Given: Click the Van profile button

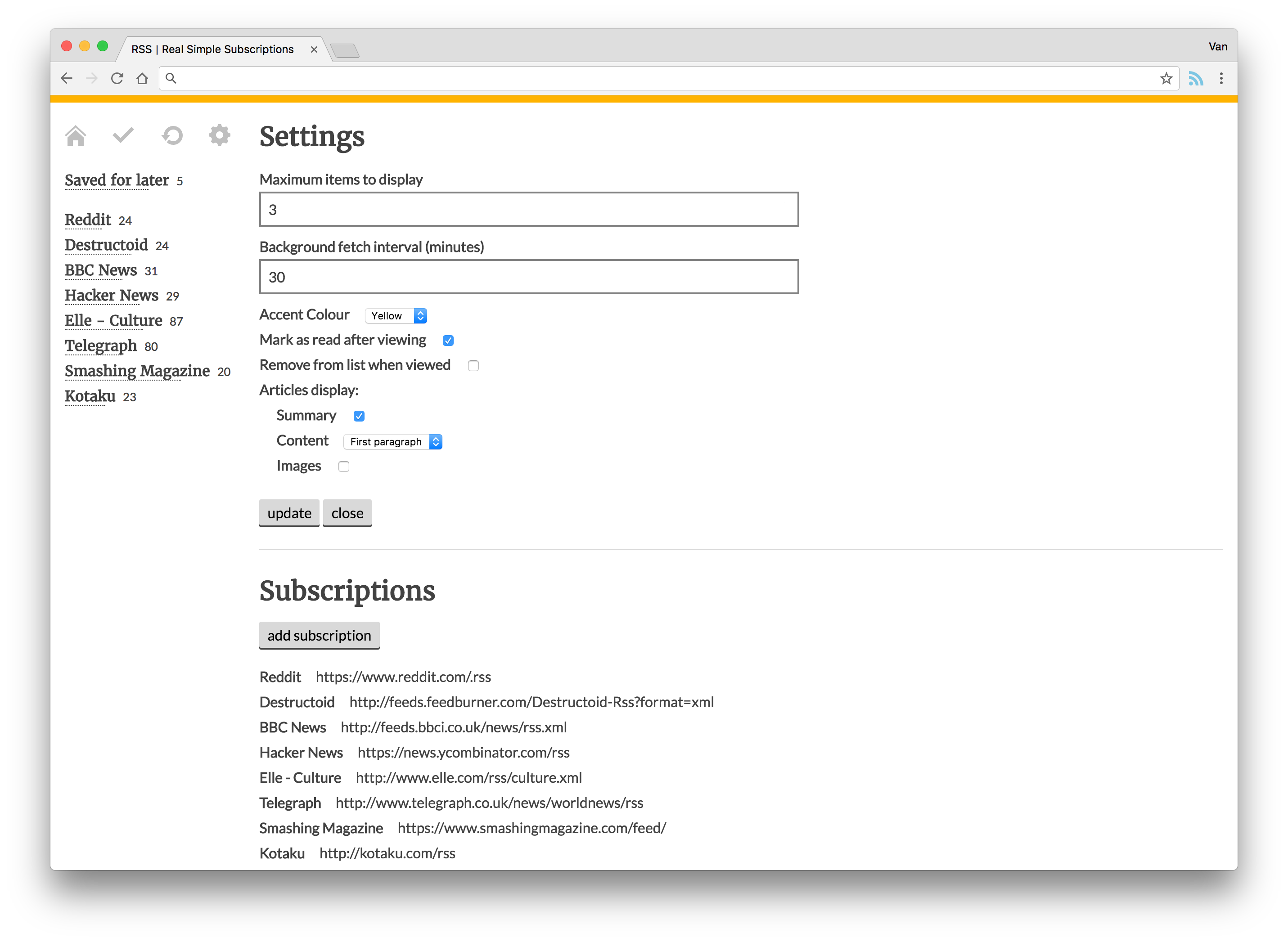Looking at the screenshot, I should click(x=1217, y=47).
